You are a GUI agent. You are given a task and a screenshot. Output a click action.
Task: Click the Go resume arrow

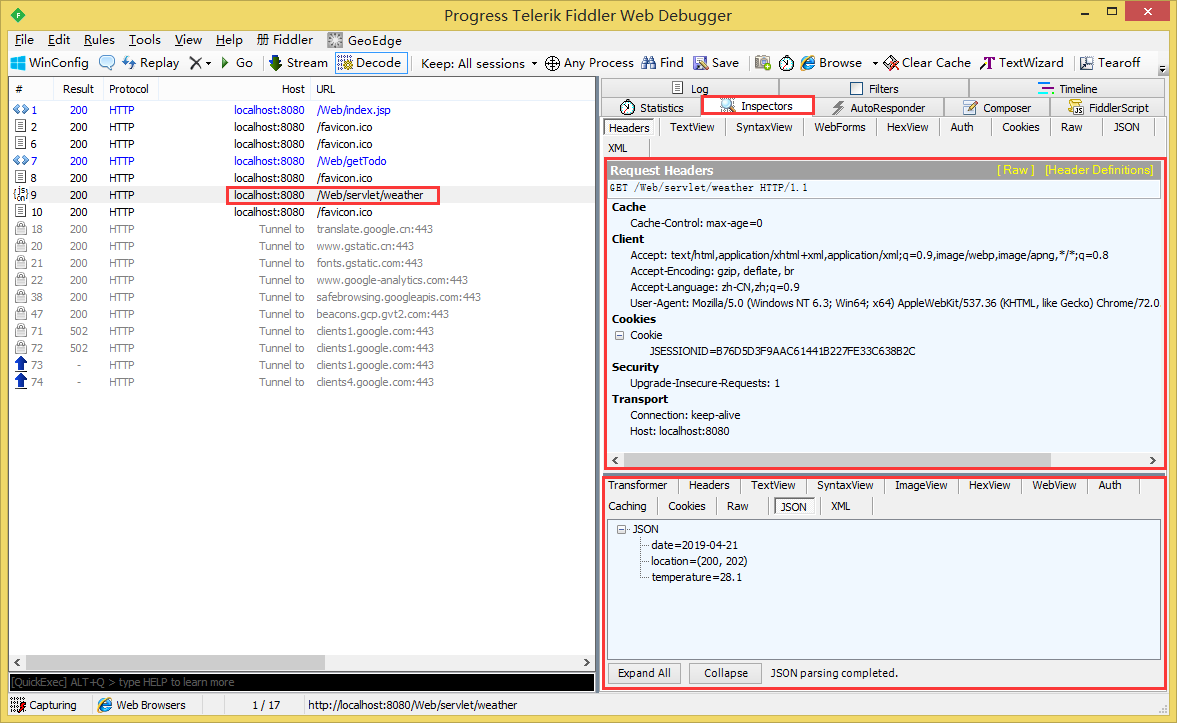tap(236, 63)
